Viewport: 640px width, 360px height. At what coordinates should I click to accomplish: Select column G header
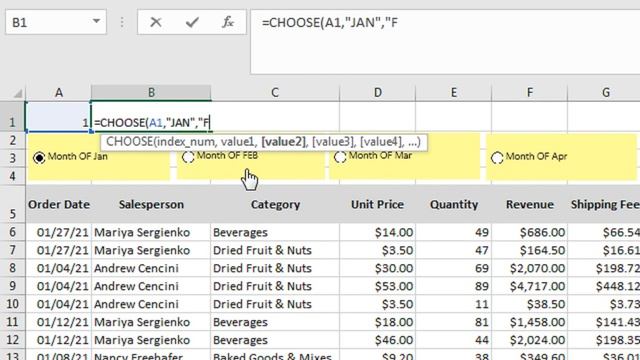tap(605, 93)
